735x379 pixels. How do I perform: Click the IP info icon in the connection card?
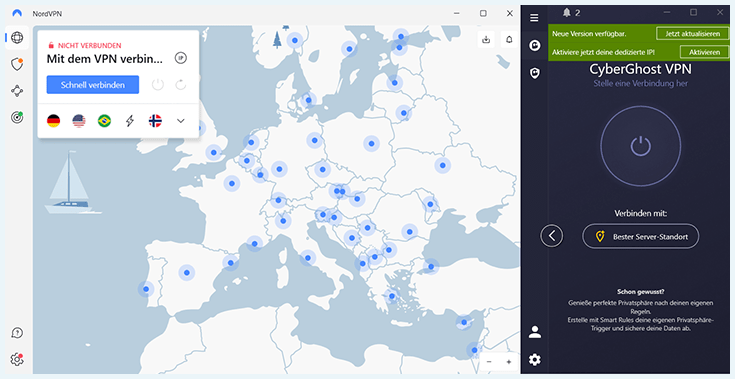coord(180,58)
